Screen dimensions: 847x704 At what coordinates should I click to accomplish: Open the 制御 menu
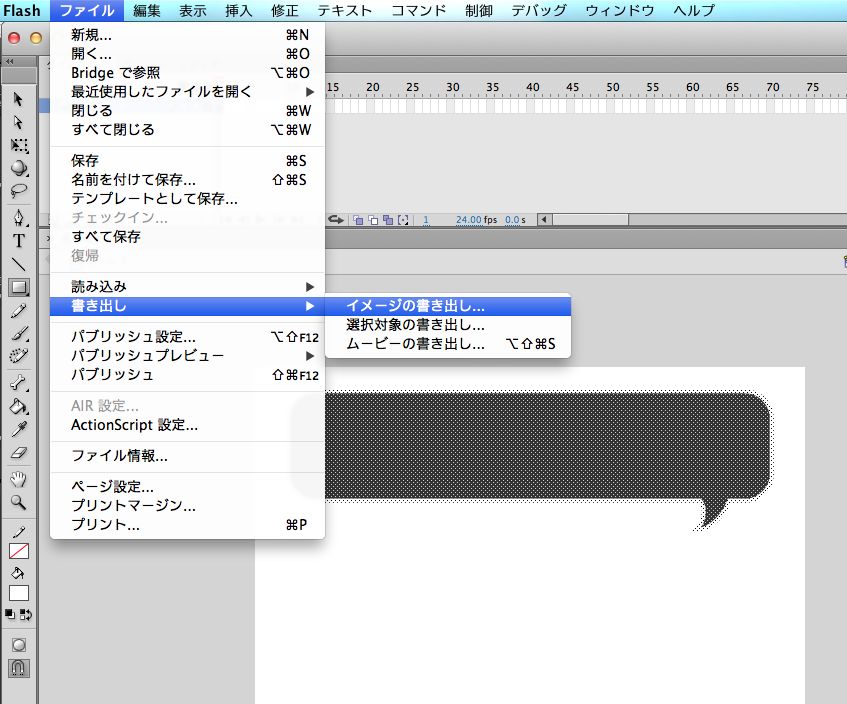(479, 10)
